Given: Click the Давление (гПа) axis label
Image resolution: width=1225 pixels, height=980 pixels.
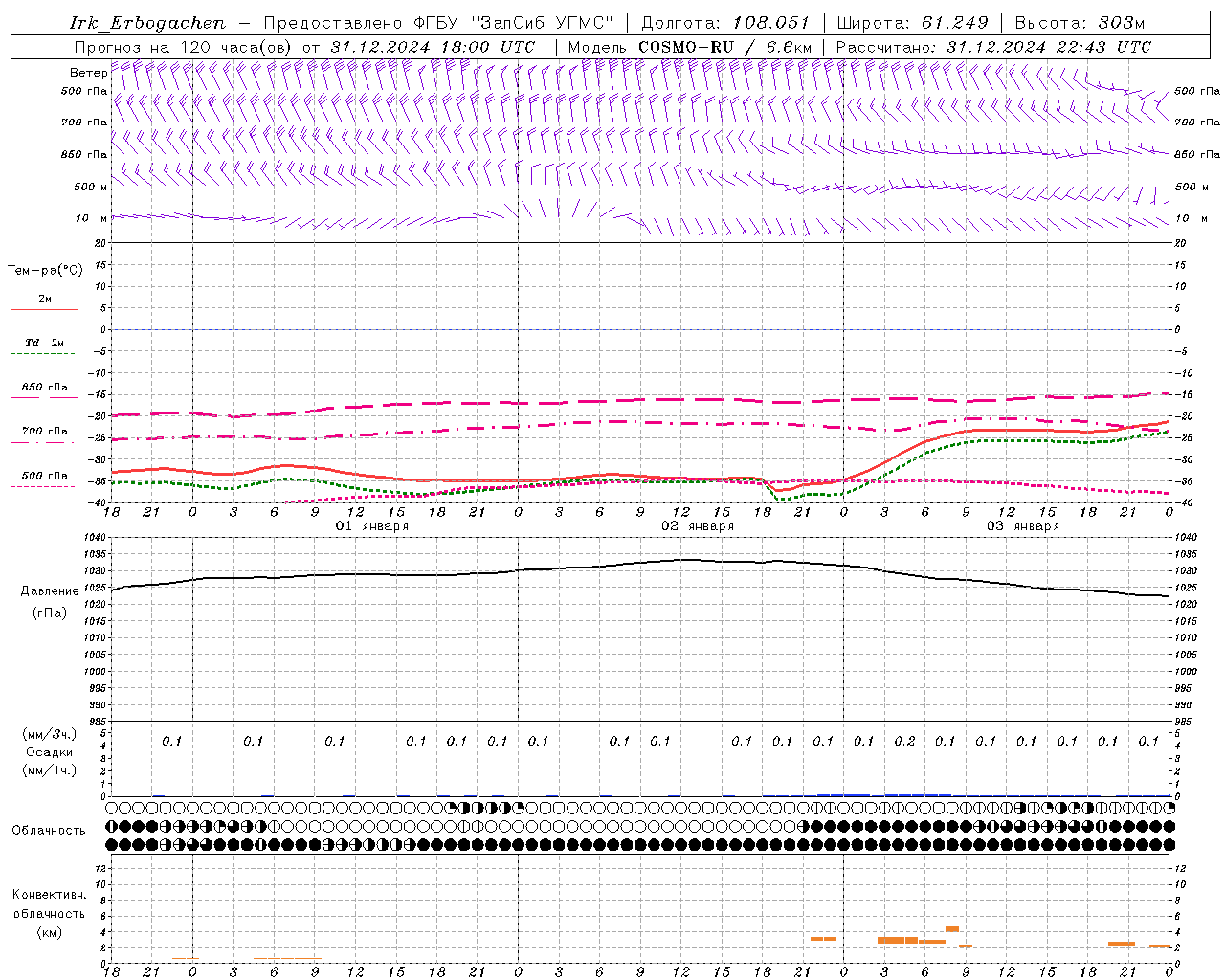Looking at the screenshot, I should (x=50, y=602).
